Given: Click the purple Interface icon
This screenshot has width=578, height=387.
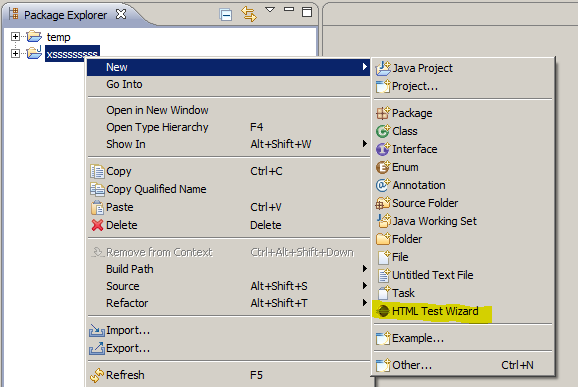Looking at the screenshot, I should point(383,149).
